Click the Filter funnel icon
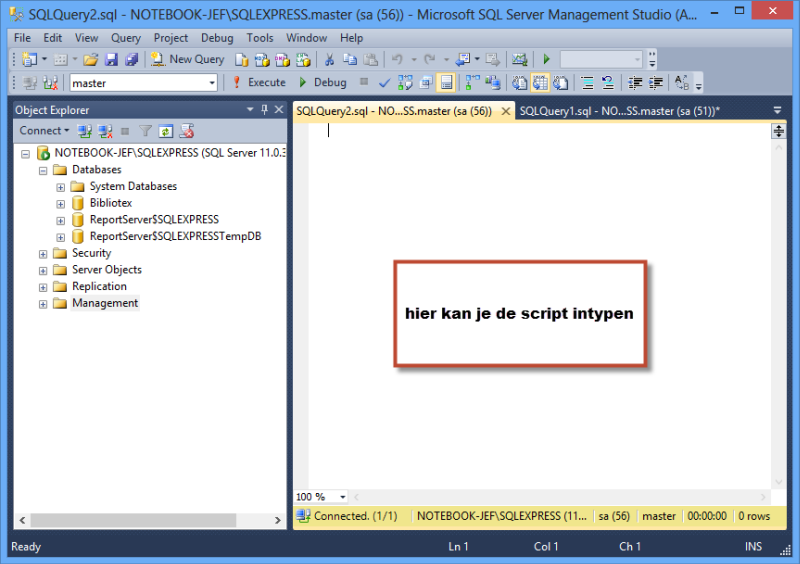This screenshot has width=800, height=564. tap(145, 132)
